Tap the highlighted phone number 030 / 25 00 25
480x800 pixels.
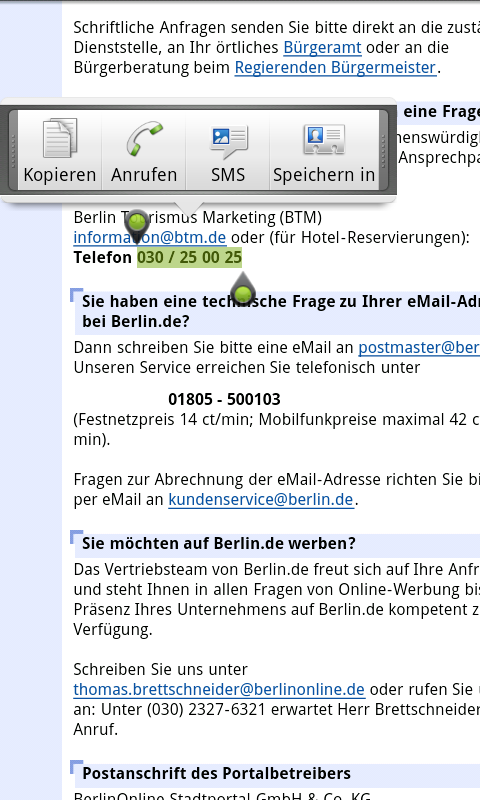189,257
